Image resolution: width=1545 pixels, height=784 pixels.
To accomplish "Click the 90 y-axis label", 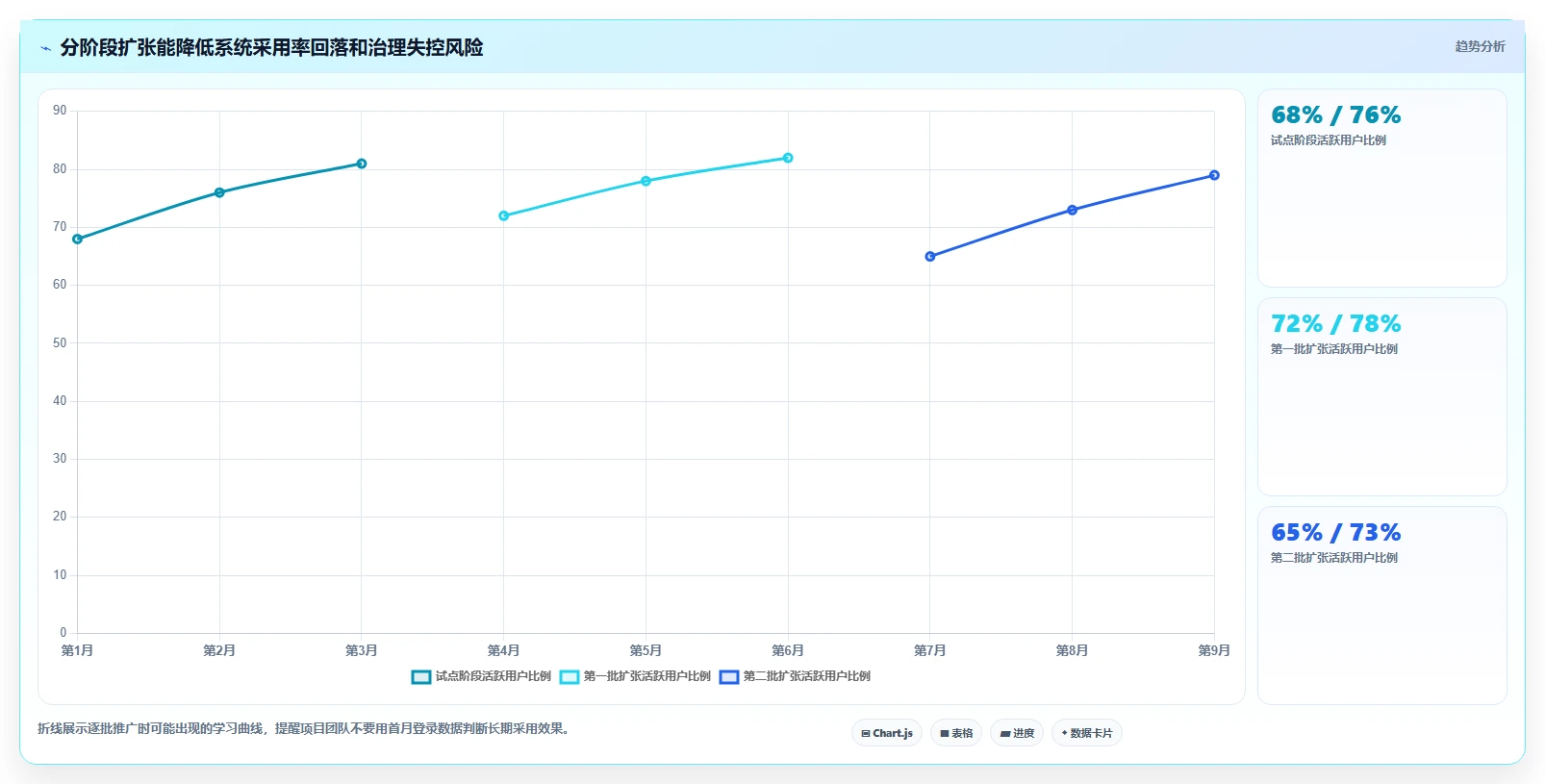I will pos(60,111).
